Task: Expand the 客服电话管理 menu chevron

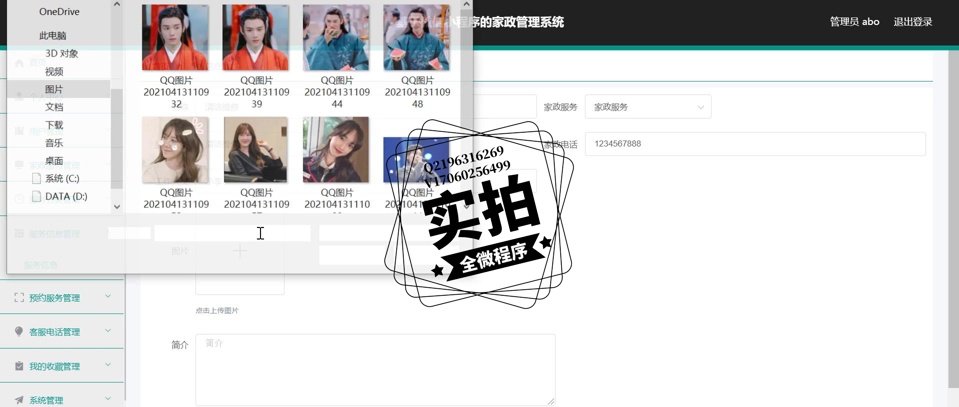Action: coord(108,331)
